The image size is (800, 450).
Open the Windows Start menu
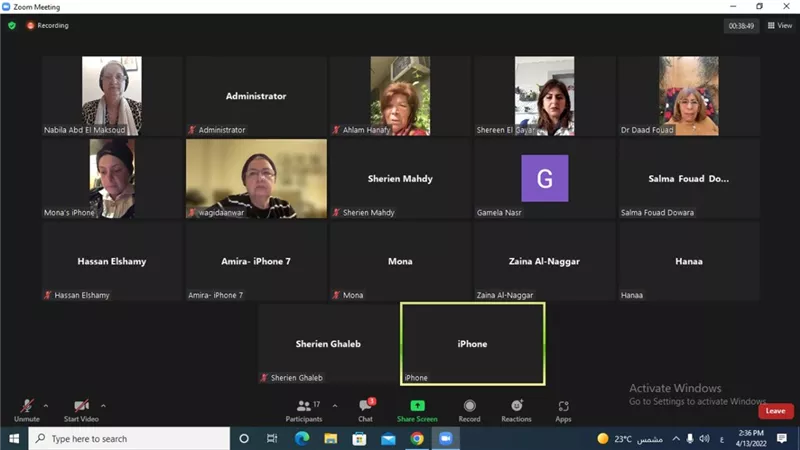click(14, 439)
